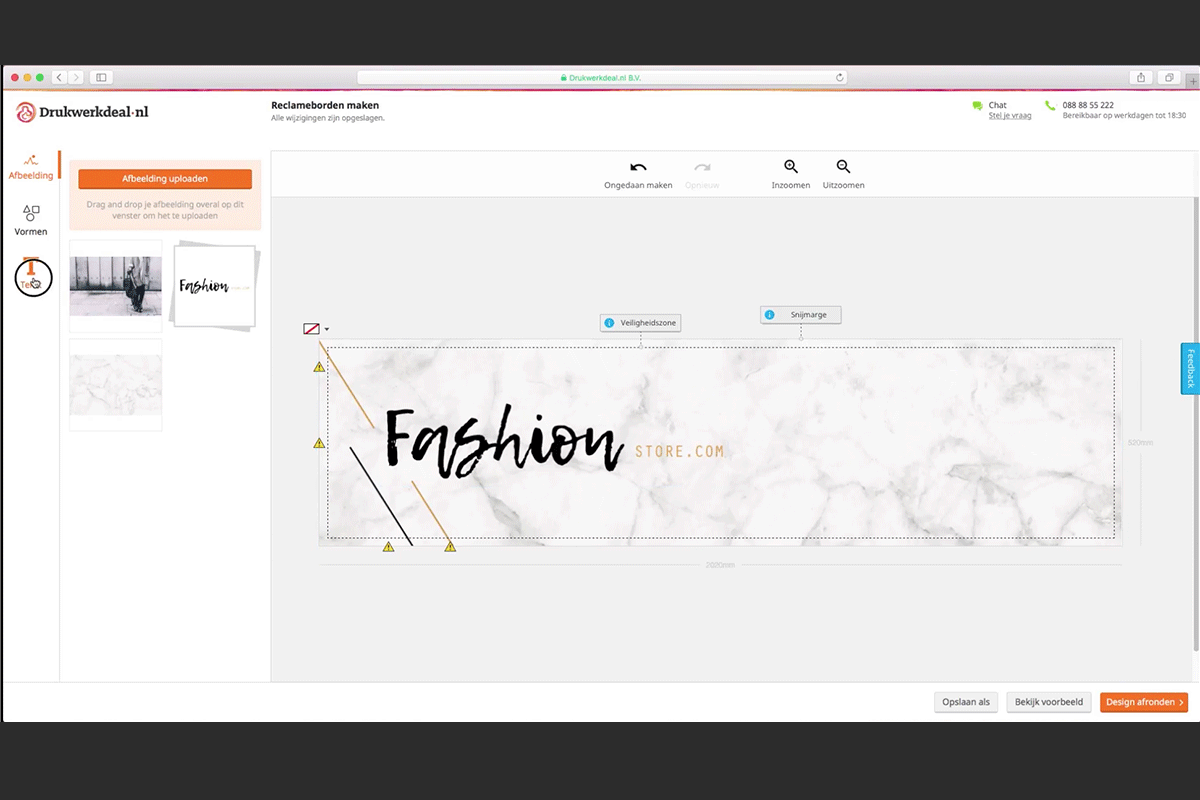
Task: Click top-left warning triangle on canvas
Action: tap(319, 367)
